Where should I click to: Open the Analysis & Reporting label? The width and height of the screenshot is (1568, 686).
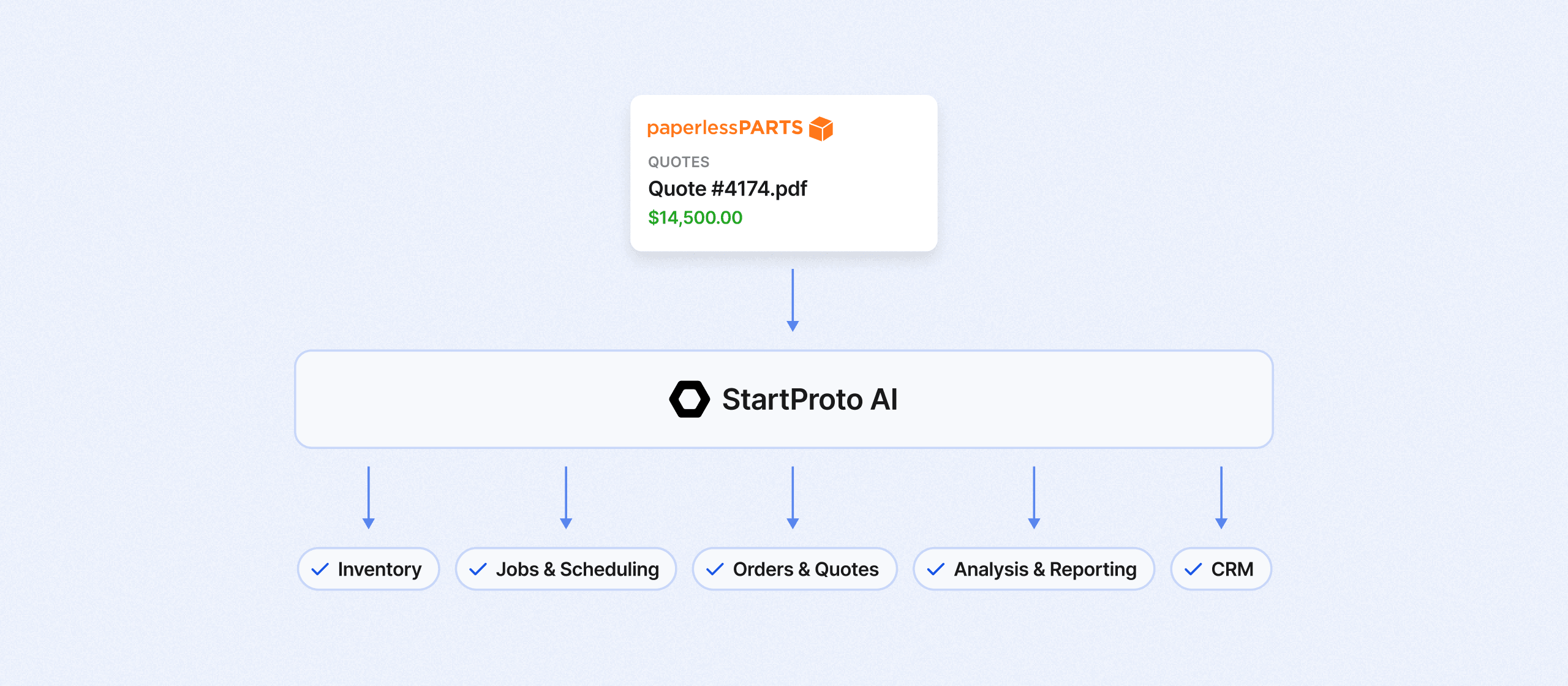coord(1046,570)
